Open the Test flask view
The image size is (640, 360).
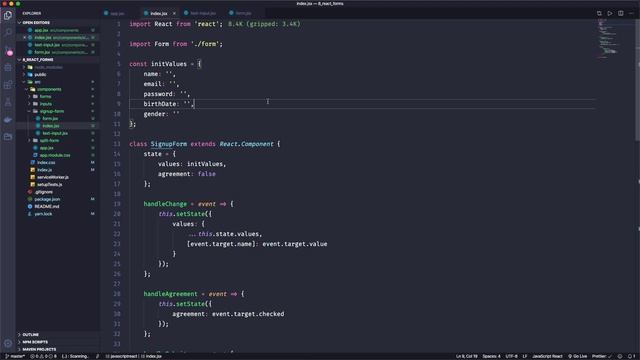(x=8, y=102)
